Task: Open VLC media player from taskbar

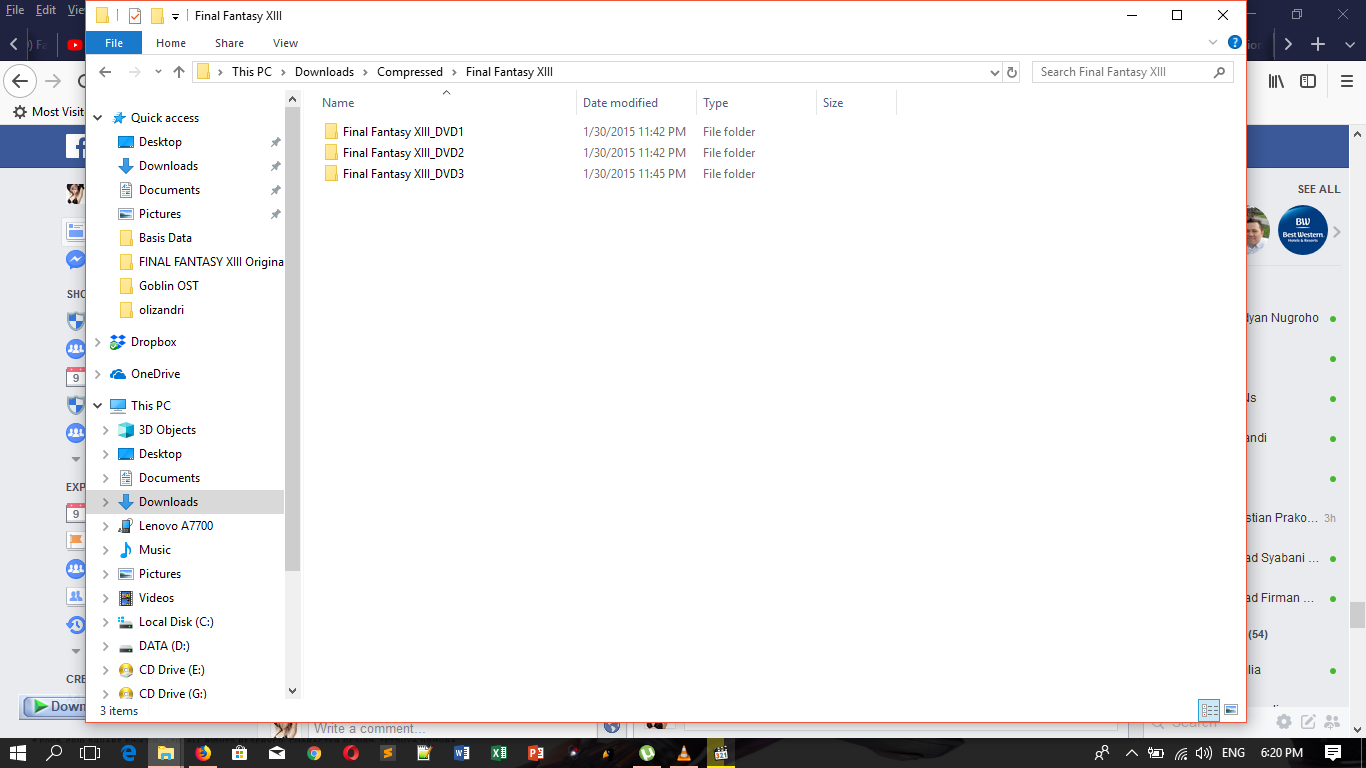Action: [x=684, y=752]
